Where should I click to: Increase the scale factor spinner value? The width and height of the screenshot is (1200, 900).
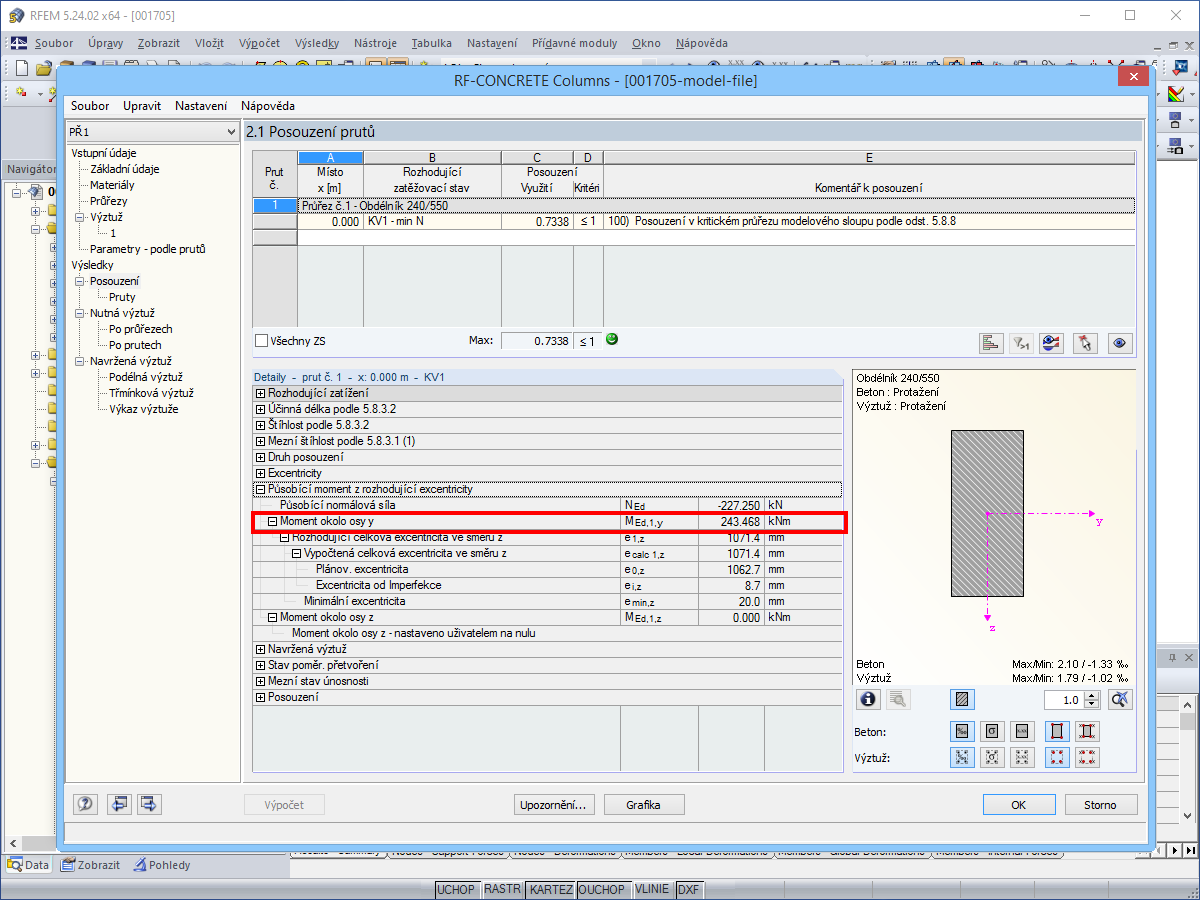[1093, 696]
